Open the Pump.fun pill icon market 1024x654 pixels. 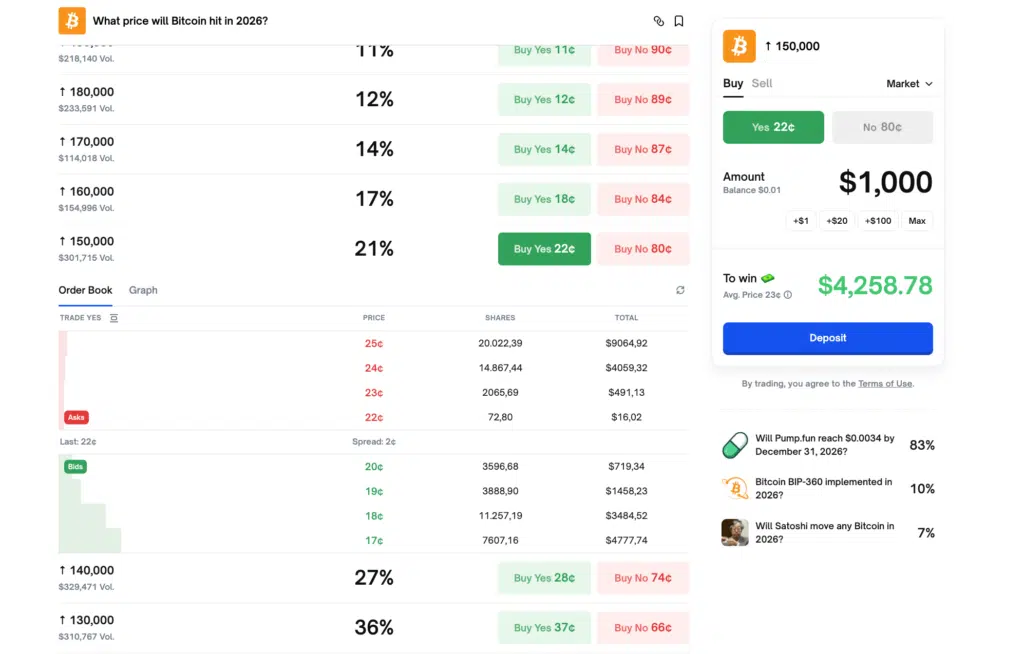tap(735, 445)
